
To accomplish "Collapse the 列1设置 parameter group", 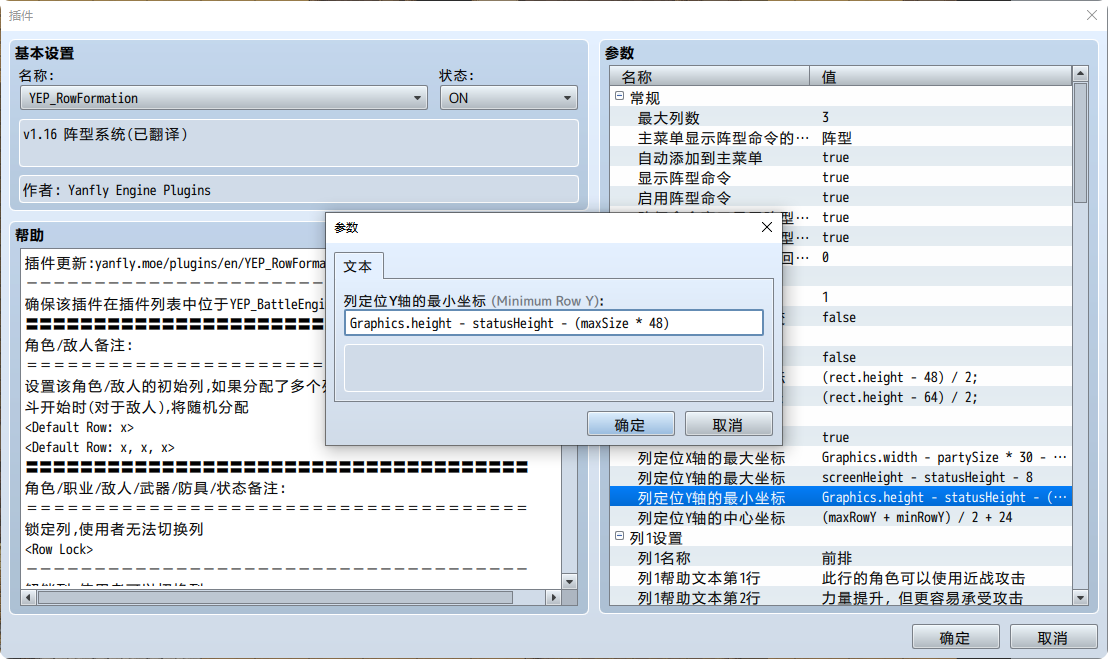I will tap(620, 537).
